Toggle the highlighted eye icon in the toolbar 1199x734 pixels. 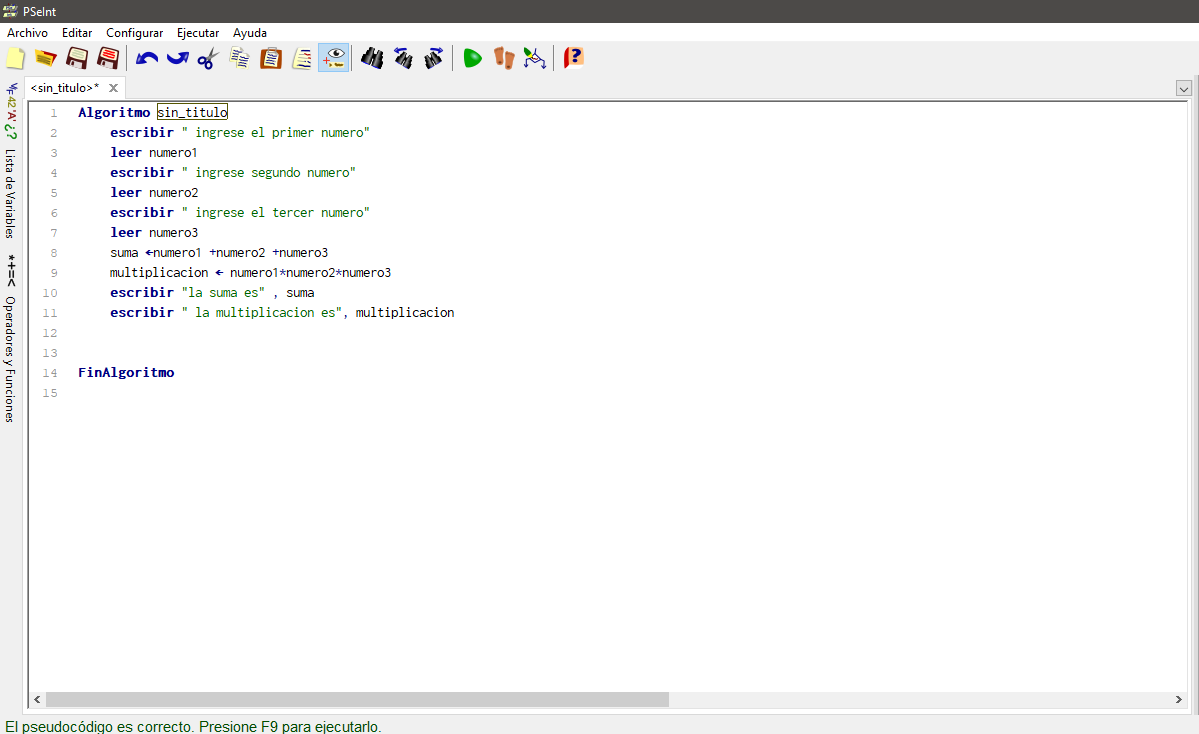pyautogui.click(x=334, y=58)
